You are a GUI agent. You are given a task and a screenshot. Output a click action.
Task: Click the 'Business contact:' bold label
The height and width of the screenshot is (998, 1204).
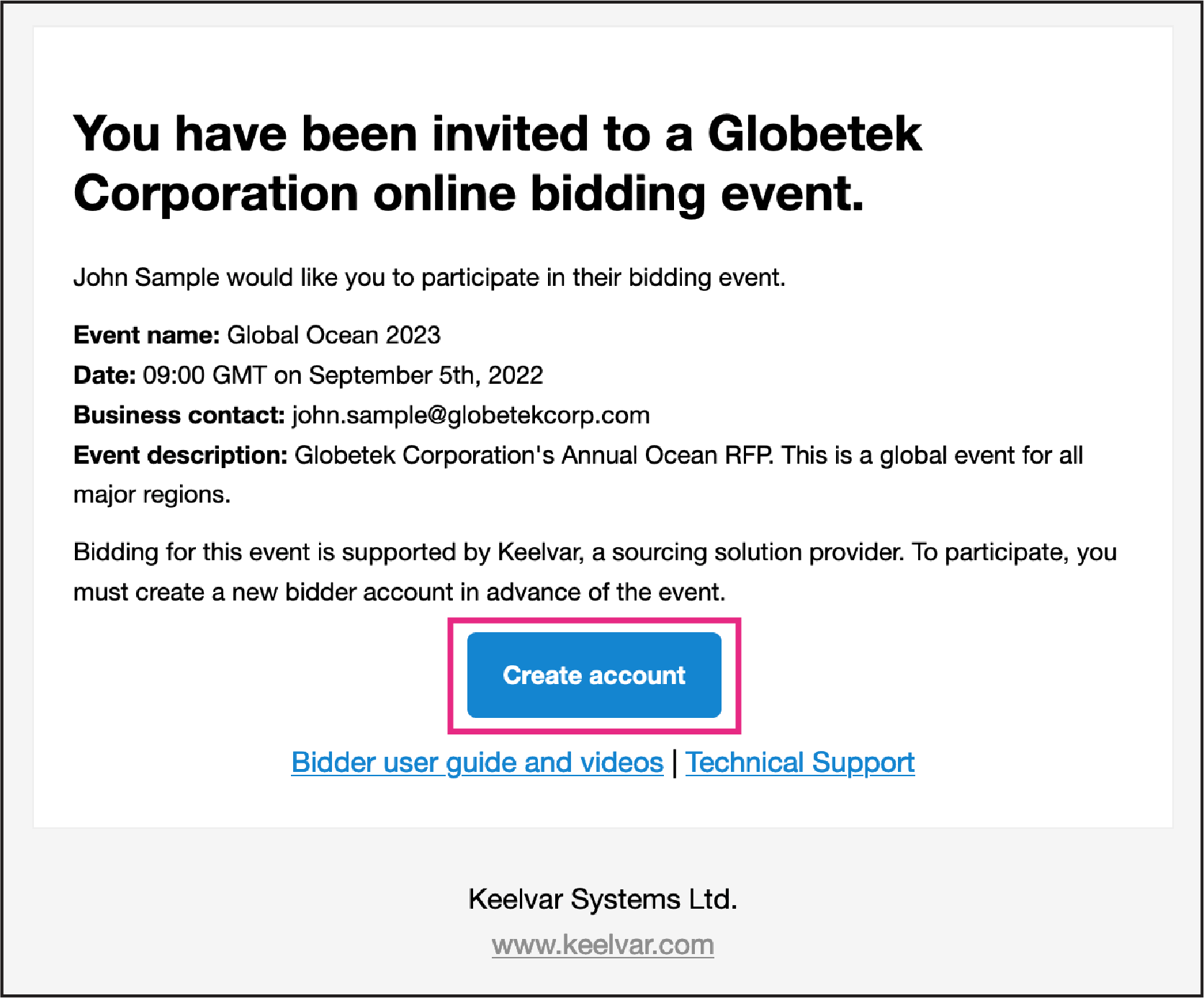click(x=180, y=415)
